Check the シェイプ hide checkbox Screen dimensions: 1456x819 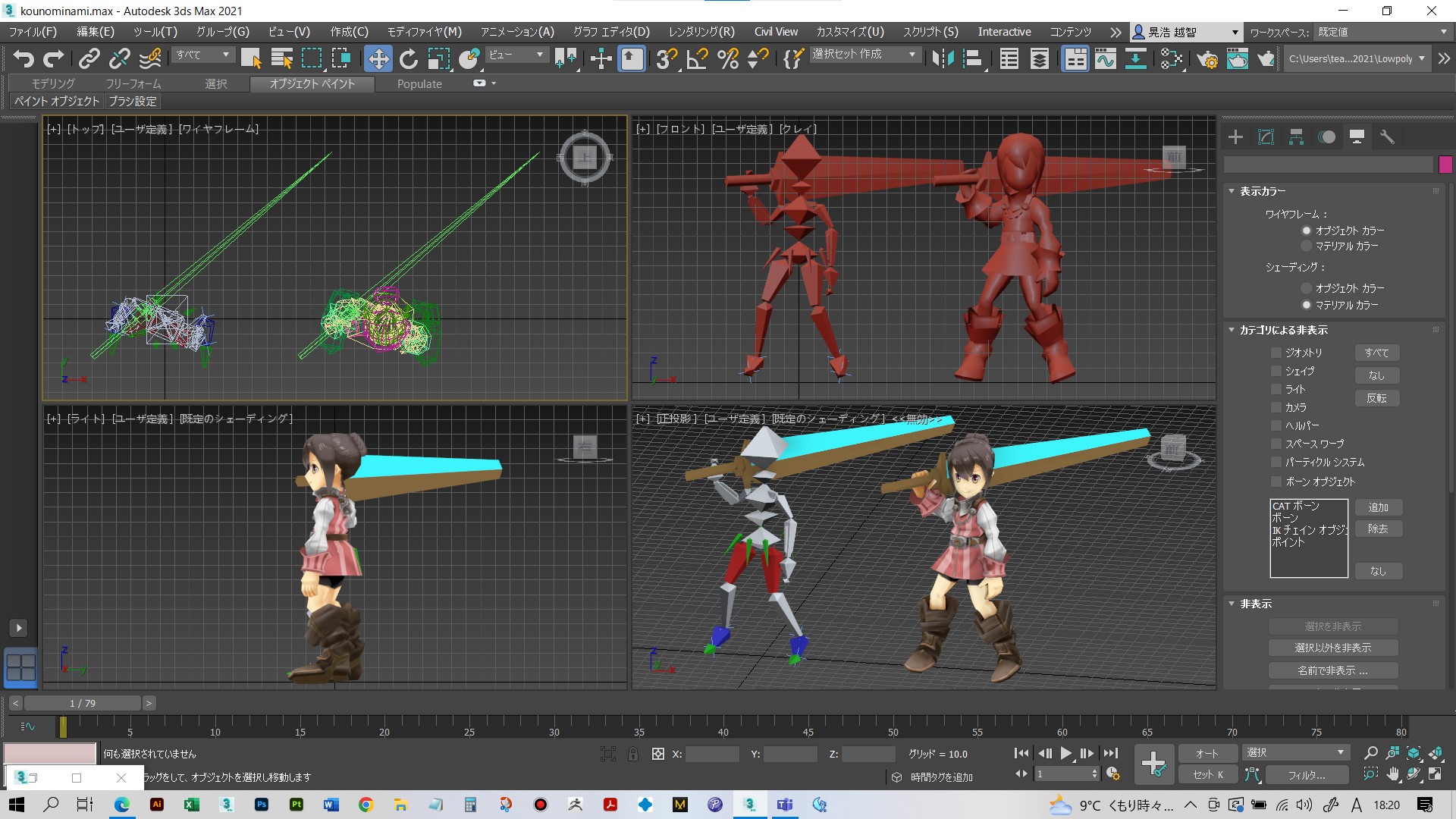[1276, 371]
